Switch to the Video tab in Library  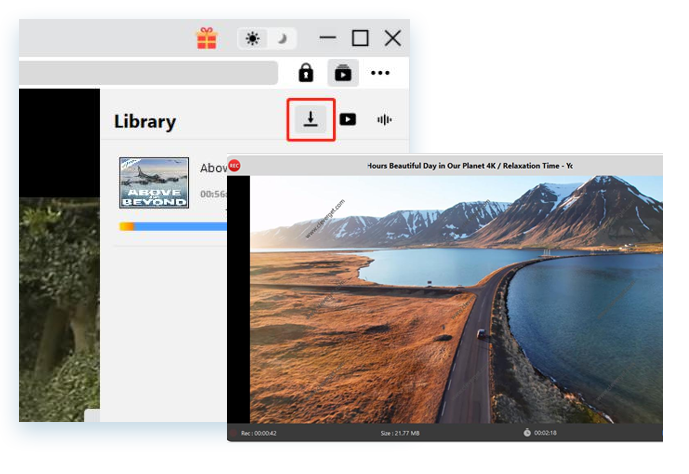(347, 120)
